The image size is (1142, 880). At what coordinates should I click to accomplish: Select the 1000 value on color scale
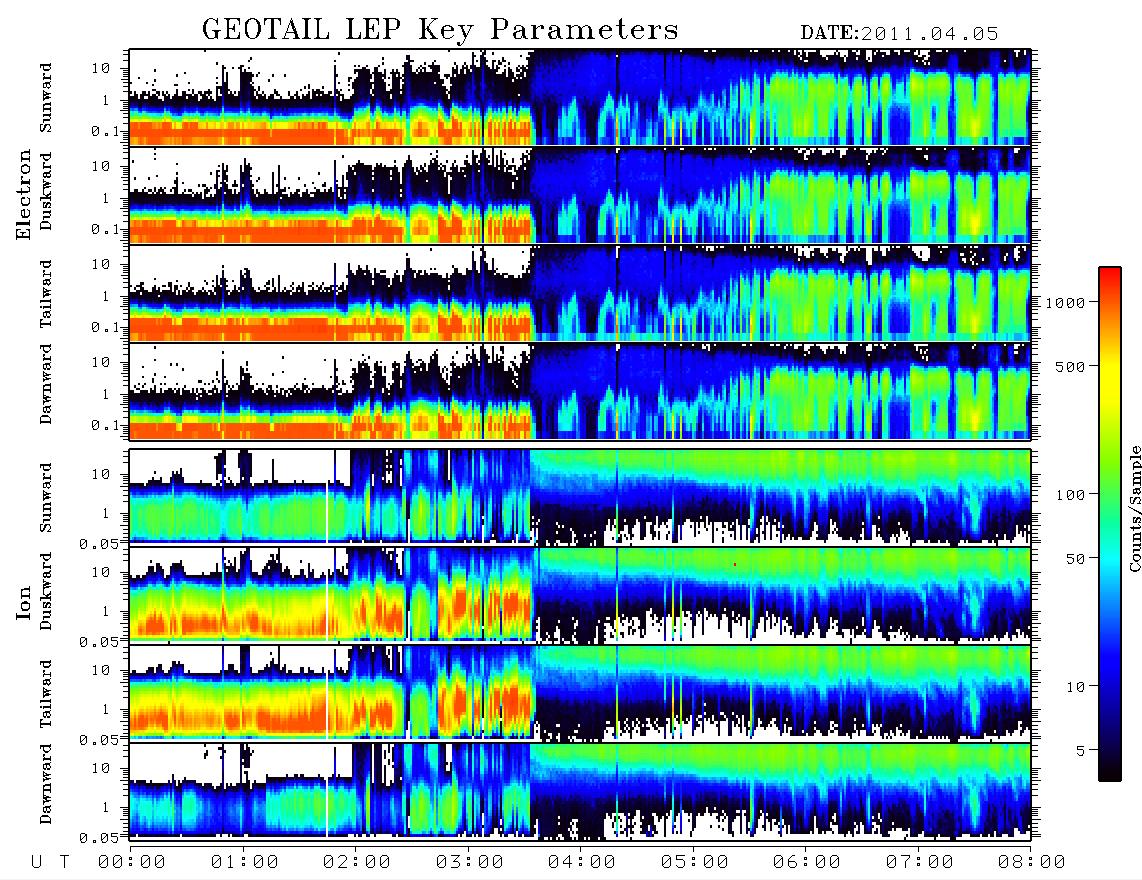[x=1066, y=302]
